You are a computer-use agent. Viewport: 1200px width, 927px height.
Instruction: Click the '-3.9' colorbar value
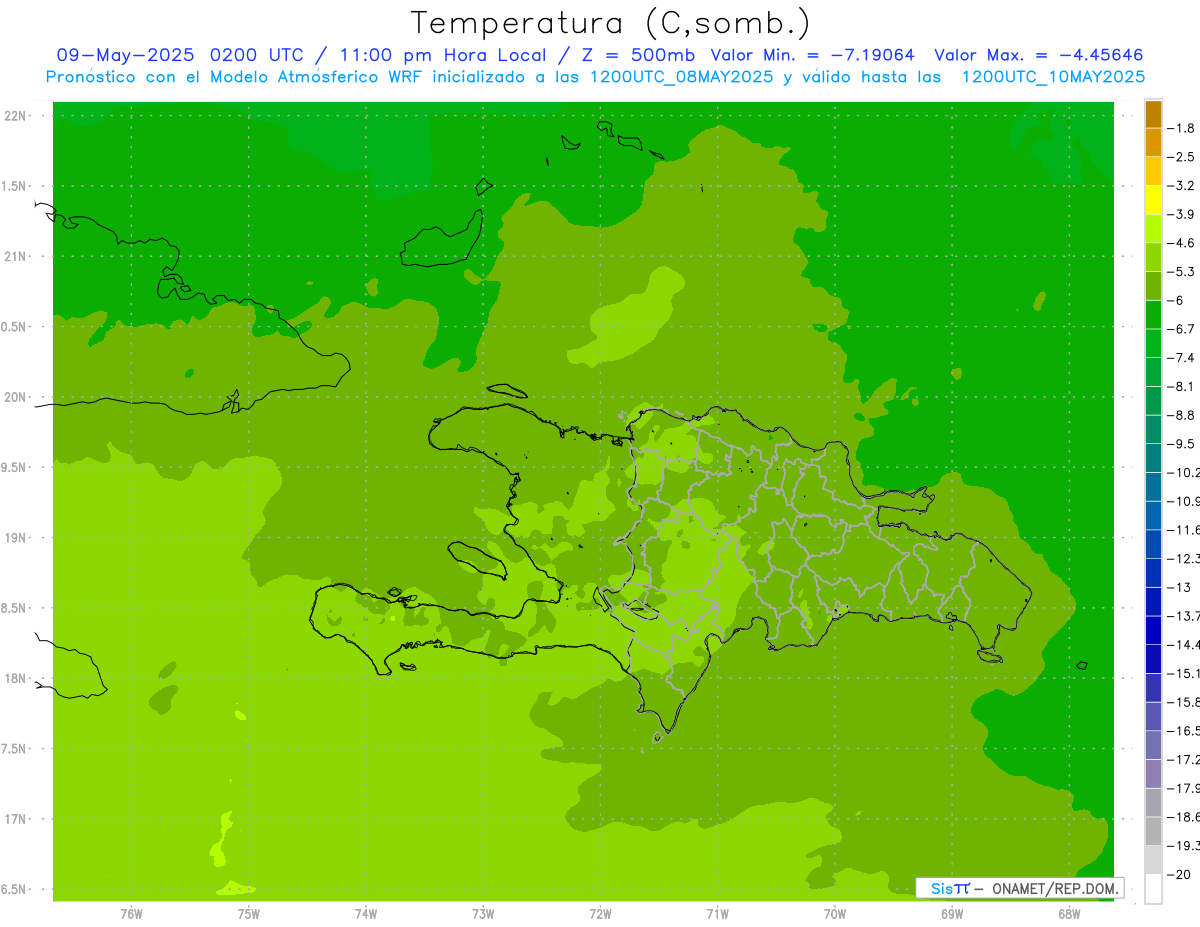pyautogui.click(x=1183, y=214)
